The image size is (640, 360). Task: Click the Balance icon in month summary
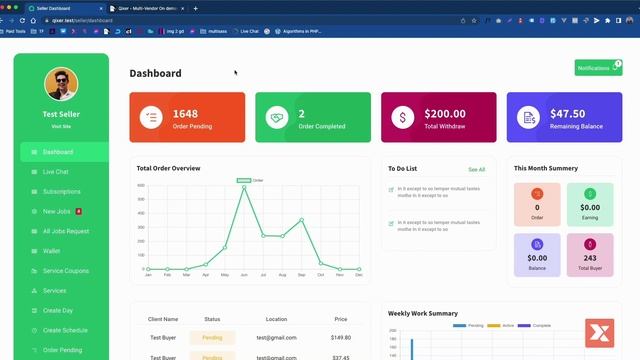tap(537, 244)
